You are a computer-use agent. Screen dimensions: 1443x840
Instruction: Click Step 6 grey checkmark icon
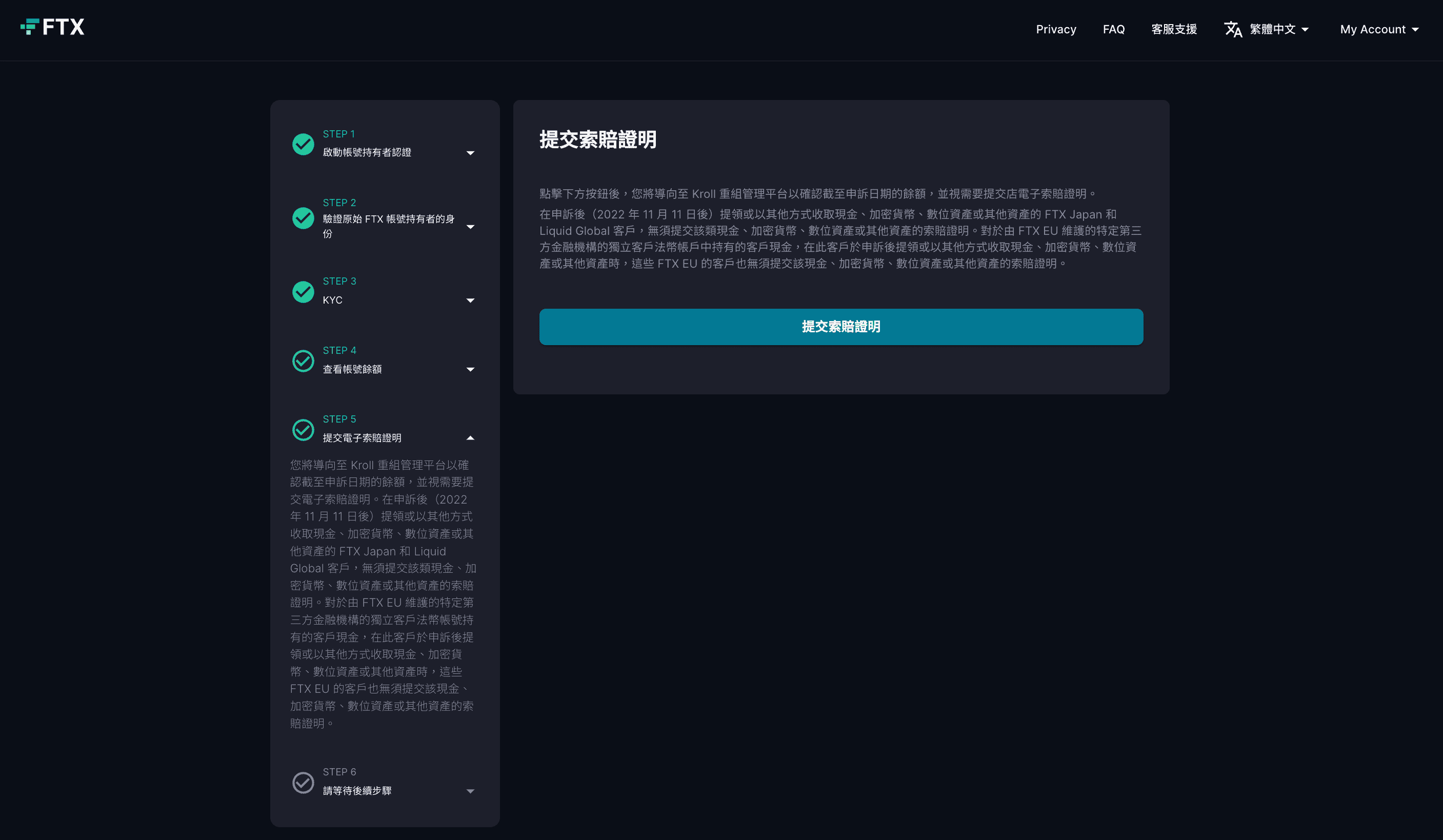303,783
